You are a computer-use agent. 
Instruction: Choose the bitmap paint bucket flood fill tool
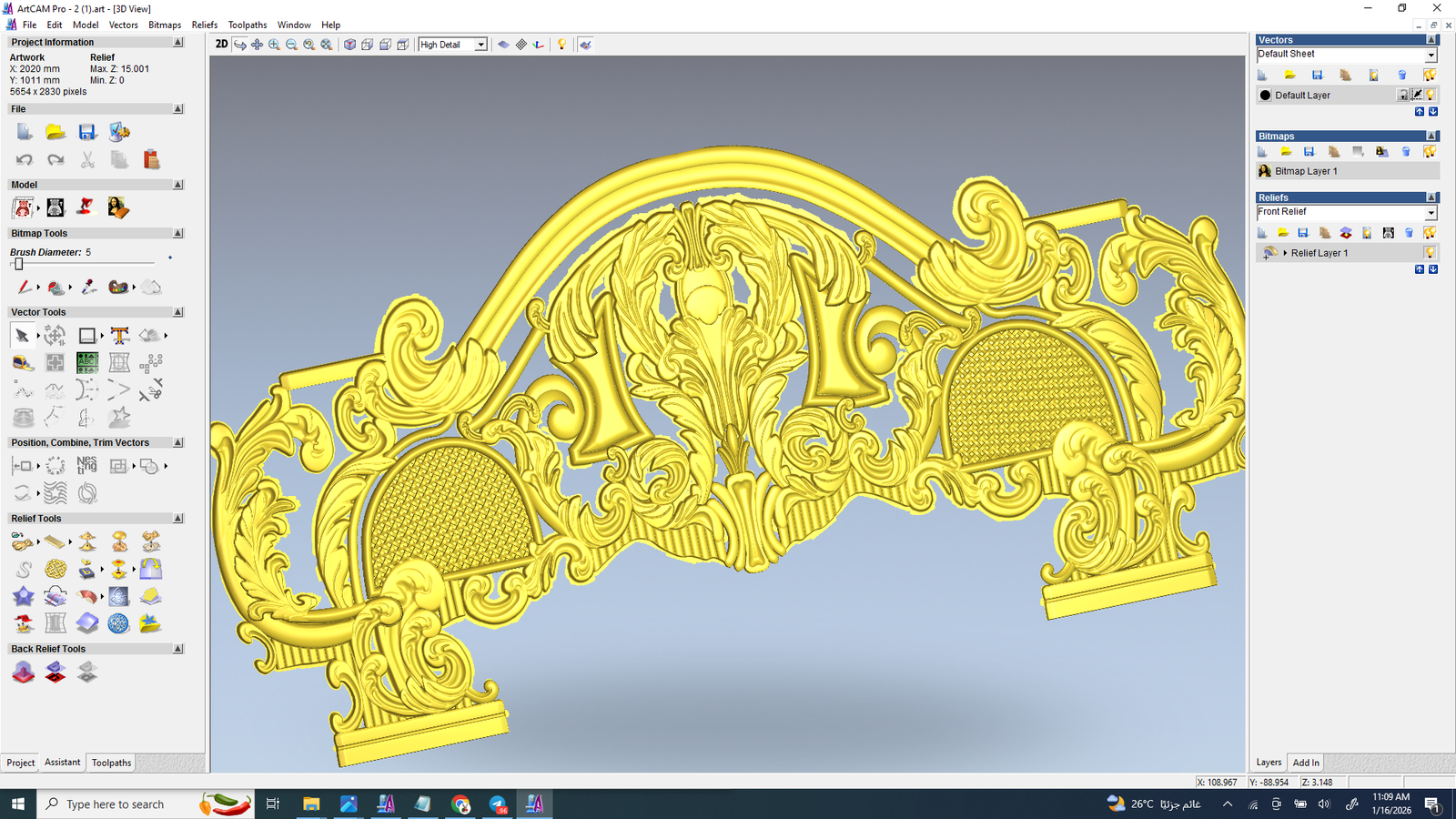[56, 288]
